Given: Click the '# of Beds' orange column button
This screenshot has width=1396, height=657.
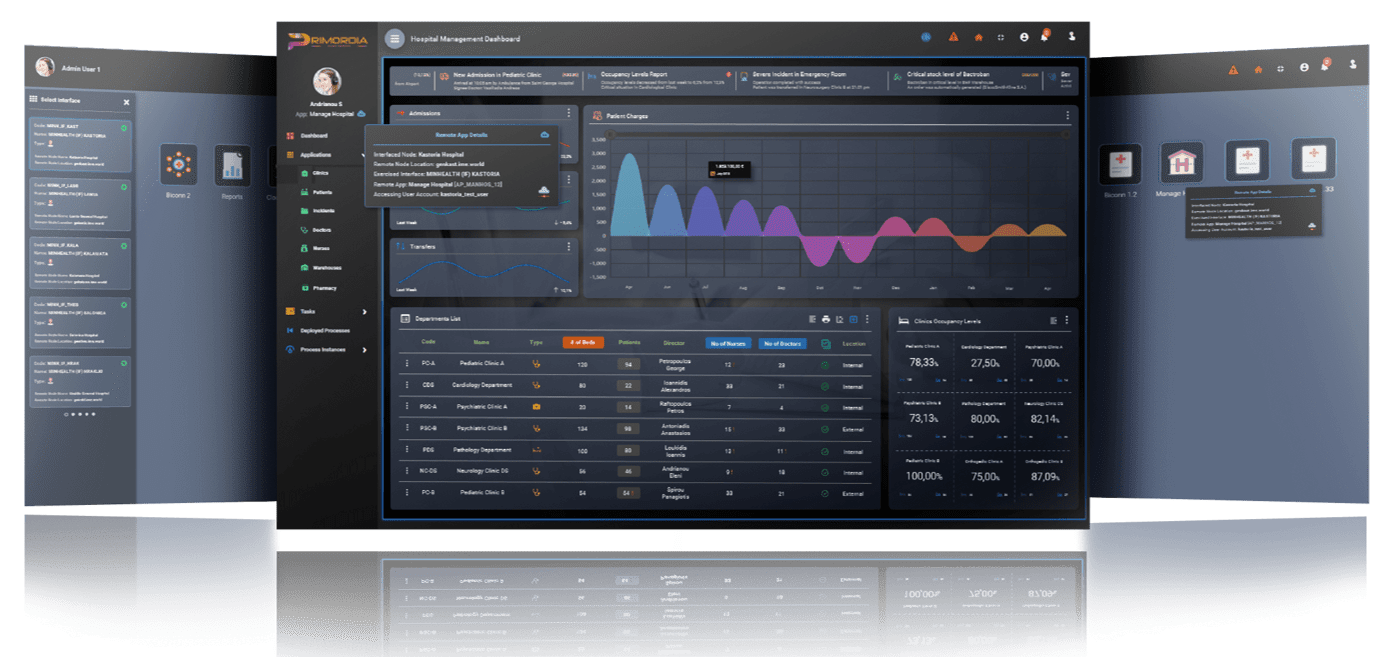Looking at the screenshot, I should 583,343.
